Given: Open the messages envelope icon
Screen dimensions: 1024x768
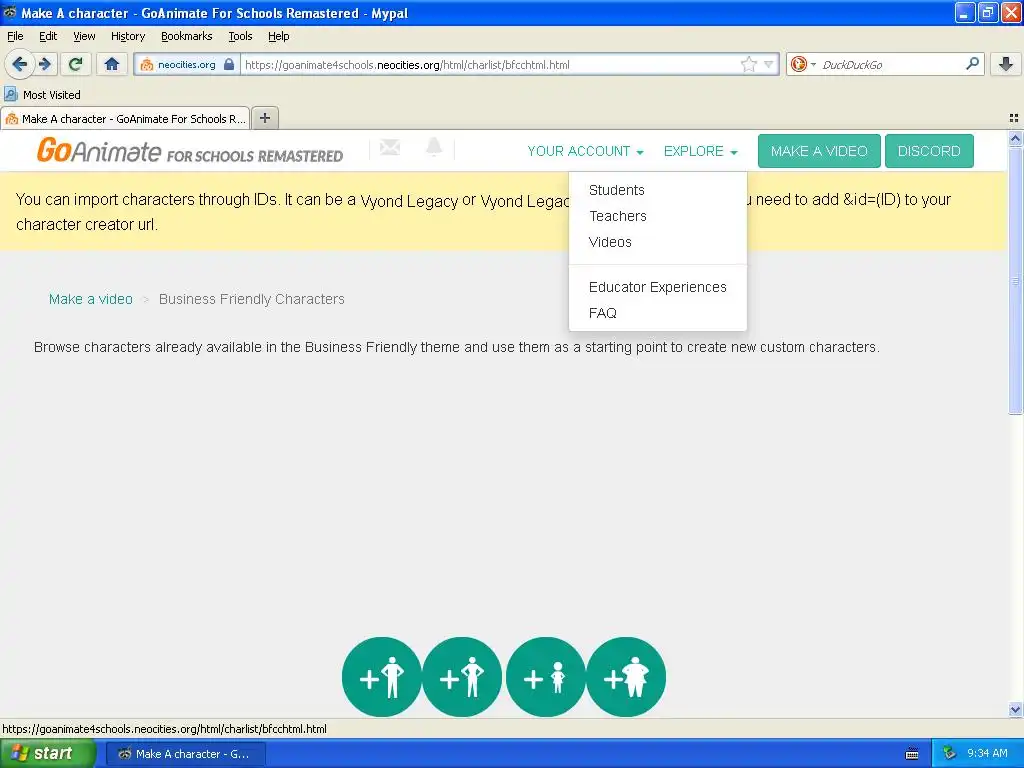Looking at the screenshot, I should (x=390, y=148).
